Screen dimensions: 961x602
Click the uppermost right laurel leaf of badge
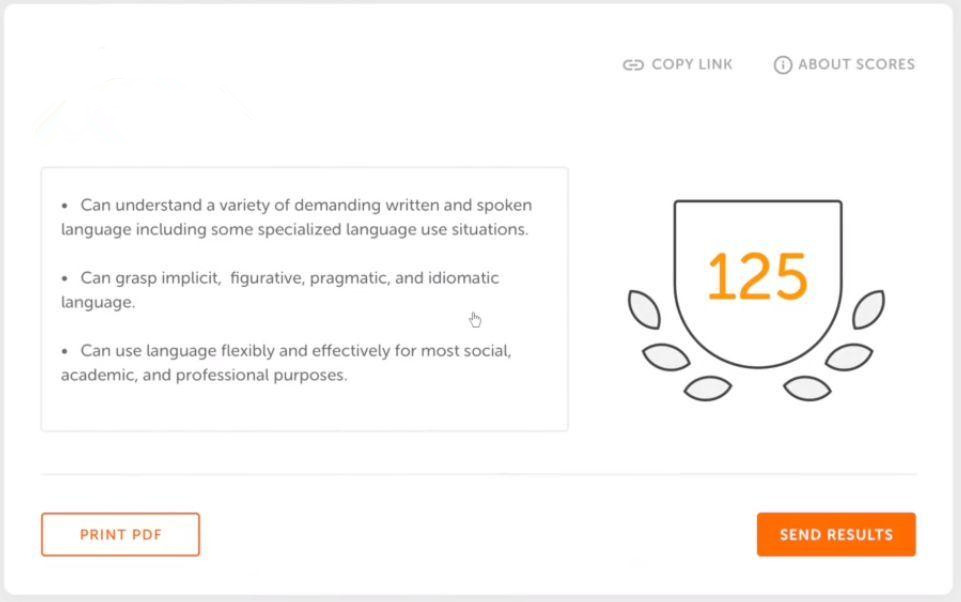pyautogui.click(x=868, y=310)
